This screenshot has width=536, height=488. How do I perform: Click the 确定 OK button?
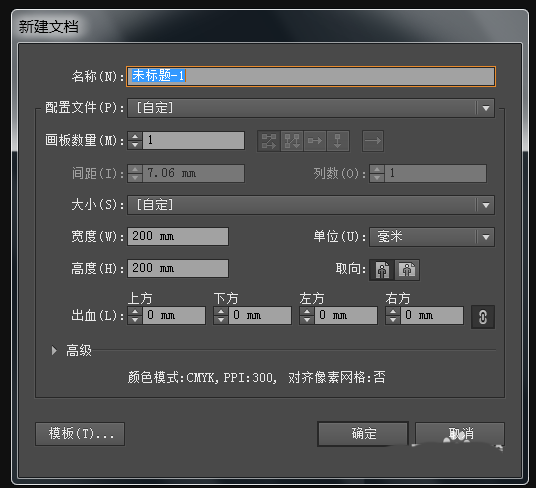click(x=363, y=434)
